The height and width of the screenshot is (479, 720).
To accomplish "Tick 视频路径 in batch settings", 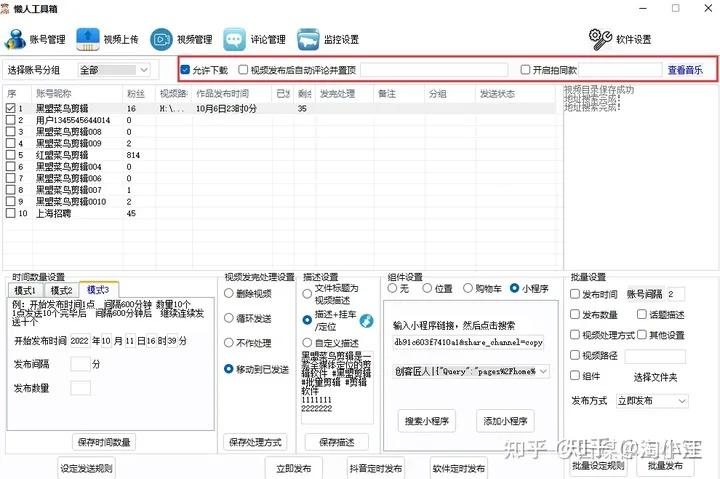I will [x=574, y=355].
